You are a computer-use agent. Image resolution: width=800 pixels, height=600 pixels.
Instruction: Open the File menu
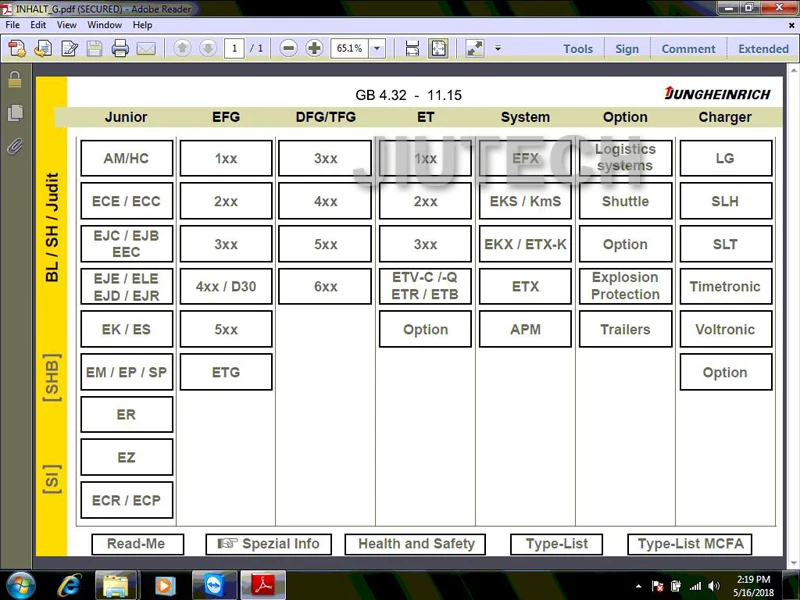click(x=12, y=24)
